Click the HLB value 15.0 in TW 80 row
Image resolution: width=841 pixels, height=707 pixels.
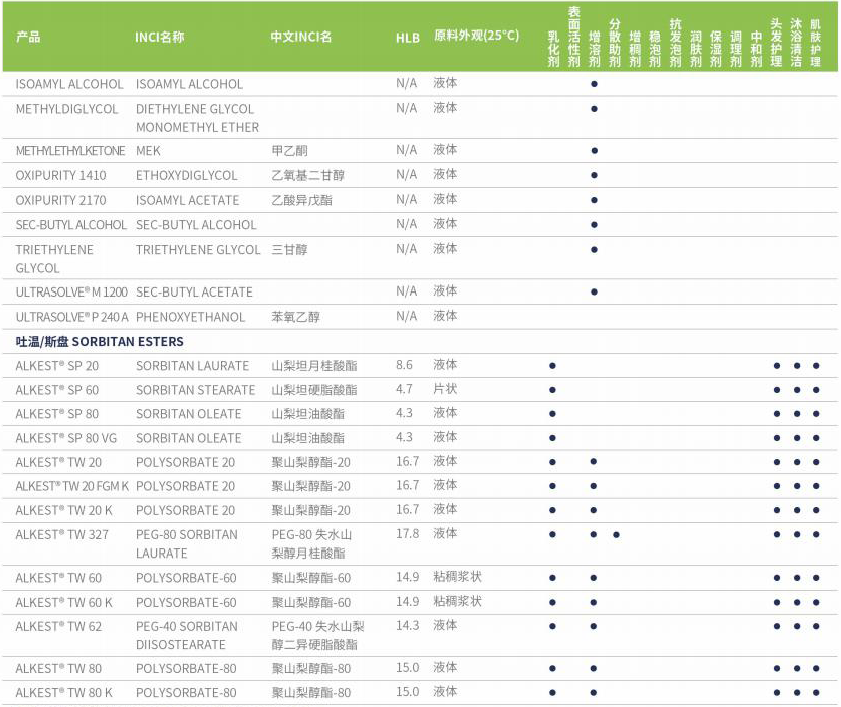pos(407,668)
